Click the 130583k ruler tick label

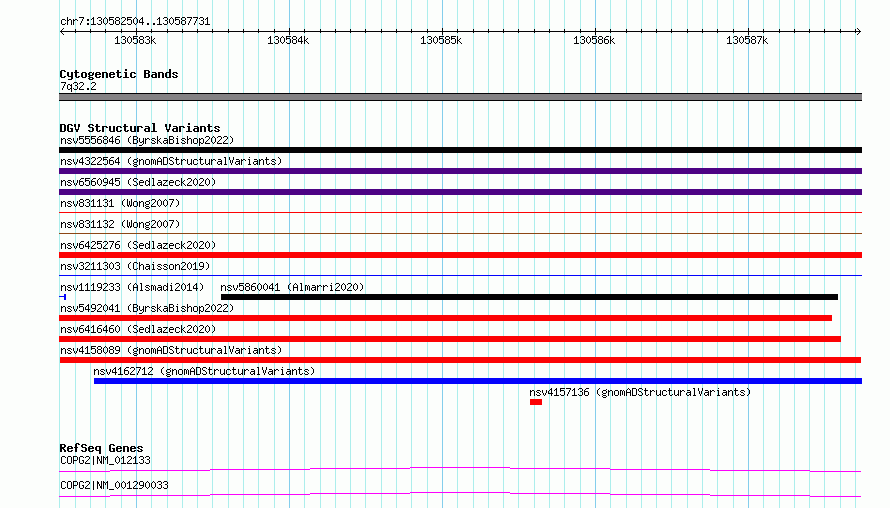coord(135,40)
